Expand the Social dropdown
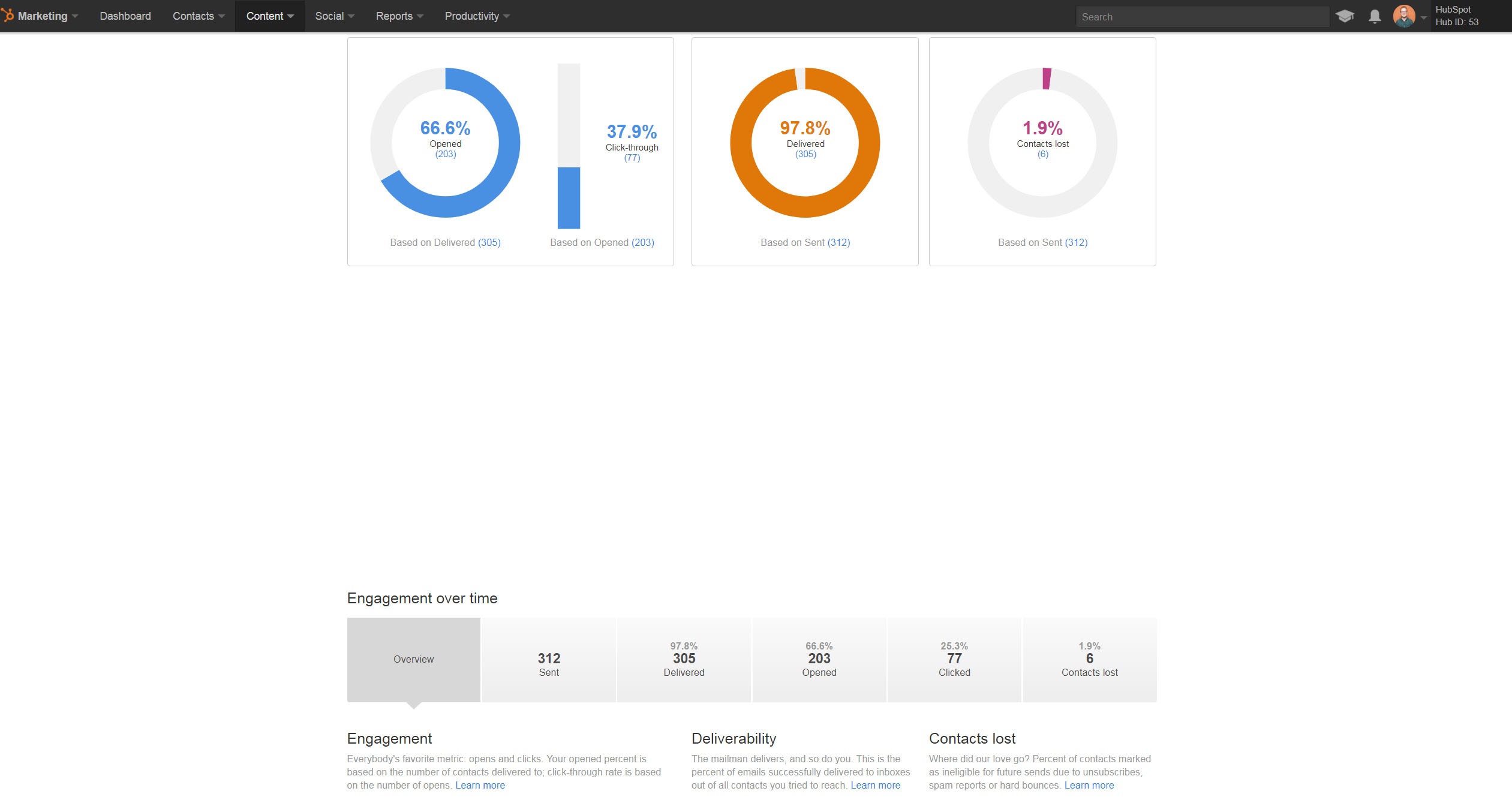Image resolution: width=1512 pixels, height=800 pixels. [x=334, y=16]
